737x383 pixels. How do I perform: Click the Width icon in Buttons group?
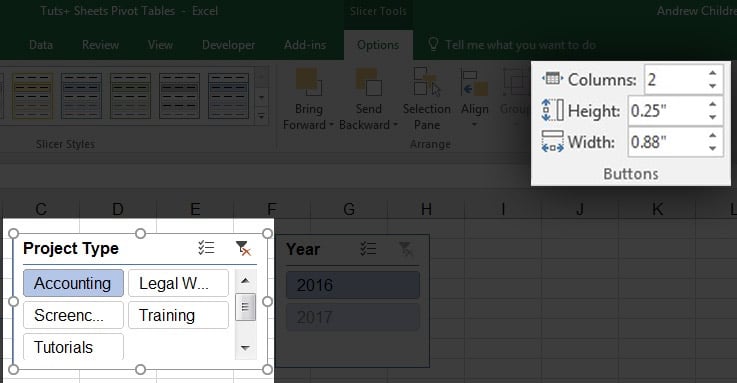(552, 141)
